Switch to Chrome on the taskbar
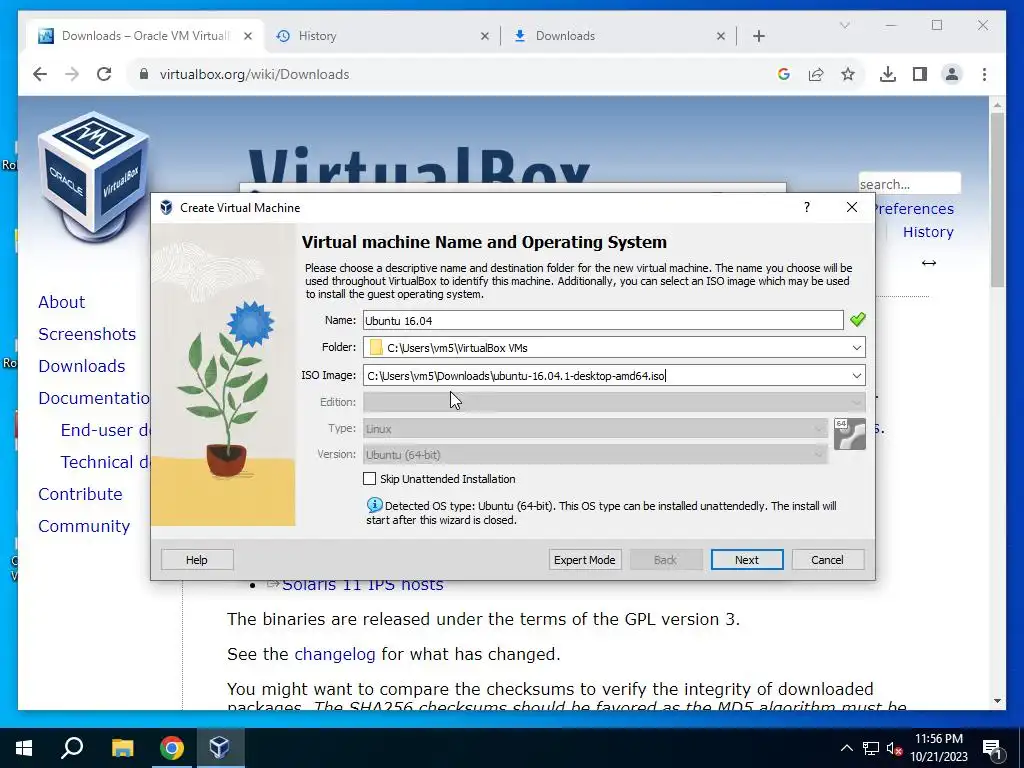The image size is (1024, 768). point(172,748)
